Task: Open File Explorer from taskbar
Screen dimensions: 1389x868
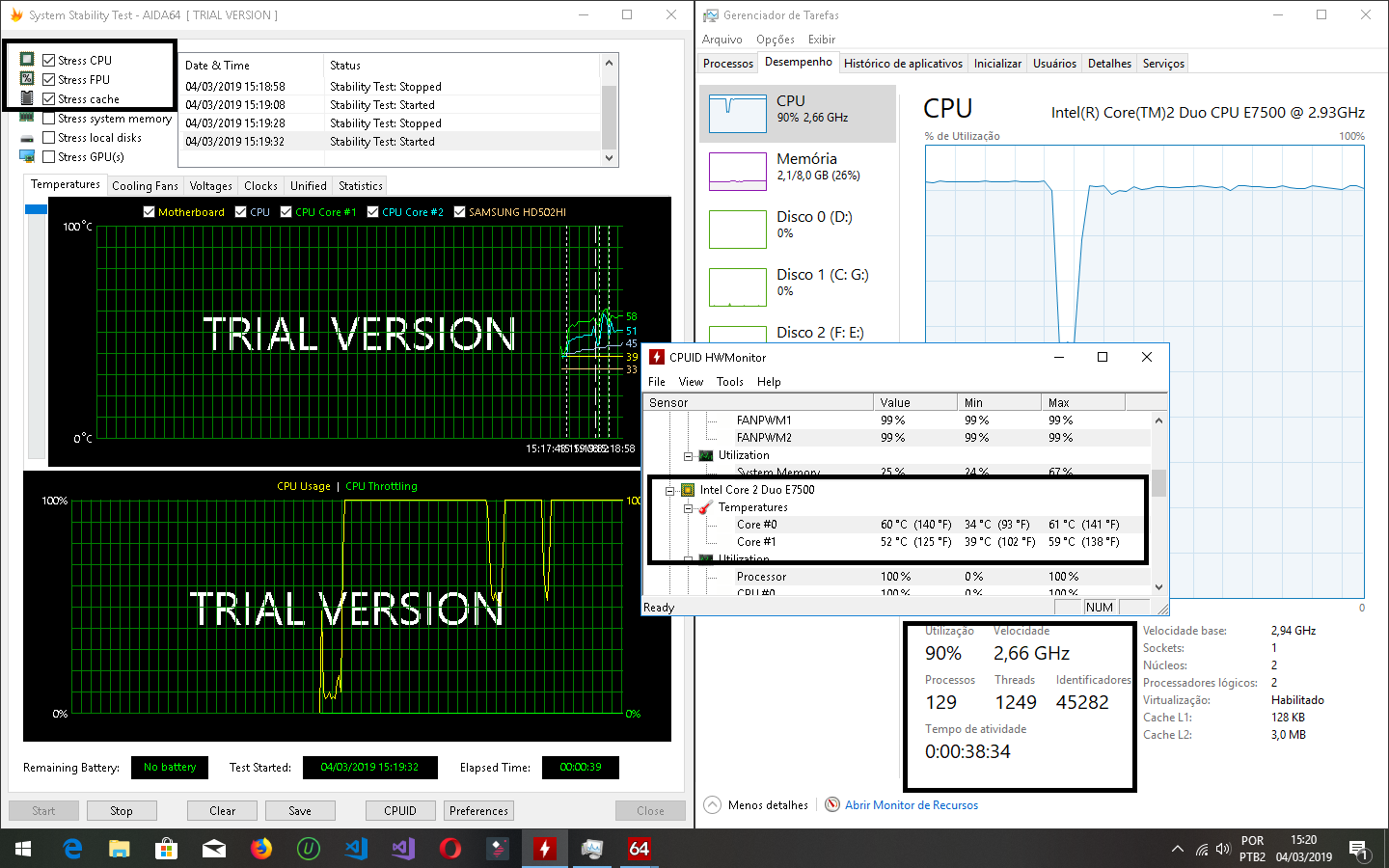Action: (120, 849)
